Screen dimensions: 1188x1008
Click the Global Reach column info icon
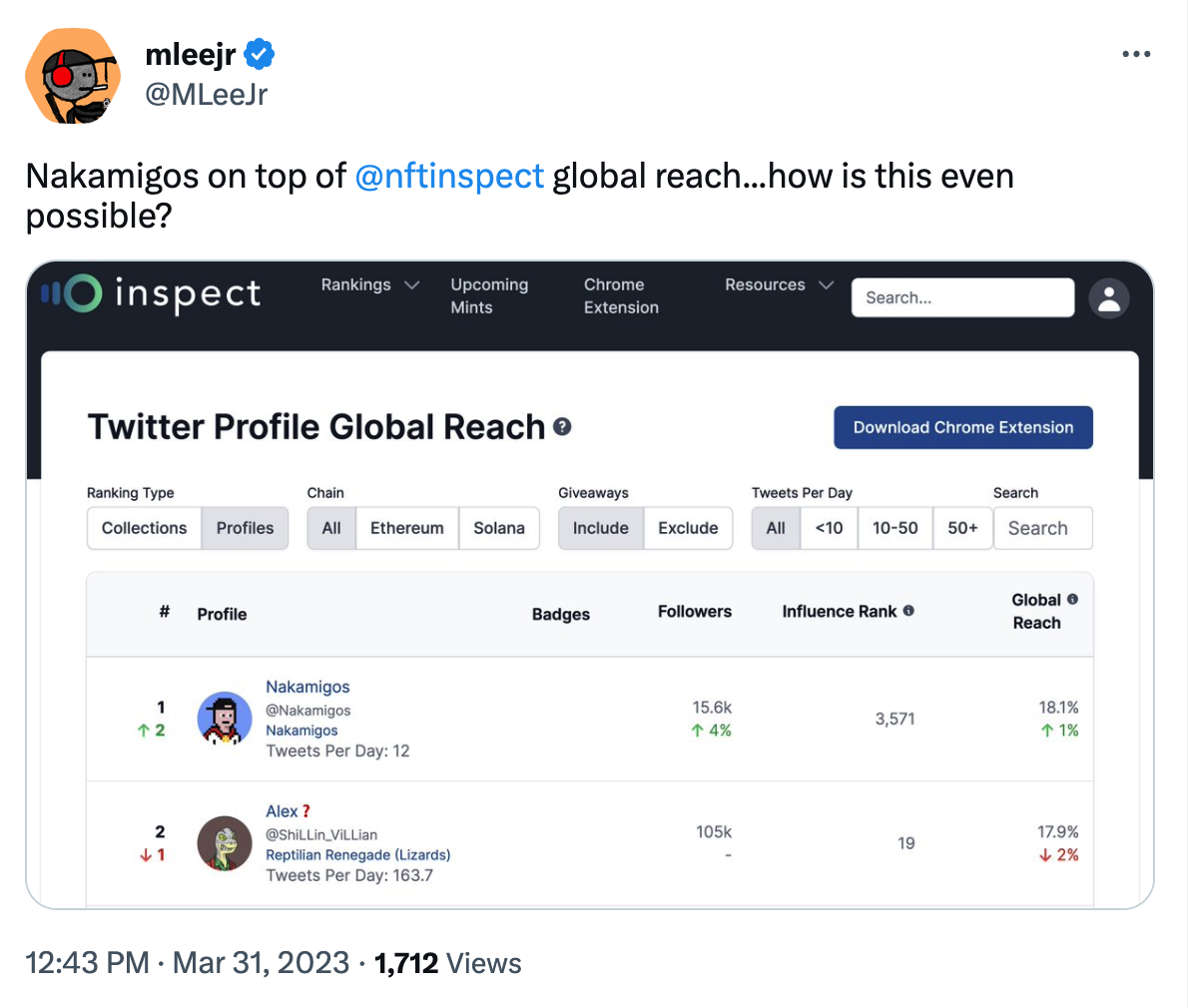coord(1072,600)
